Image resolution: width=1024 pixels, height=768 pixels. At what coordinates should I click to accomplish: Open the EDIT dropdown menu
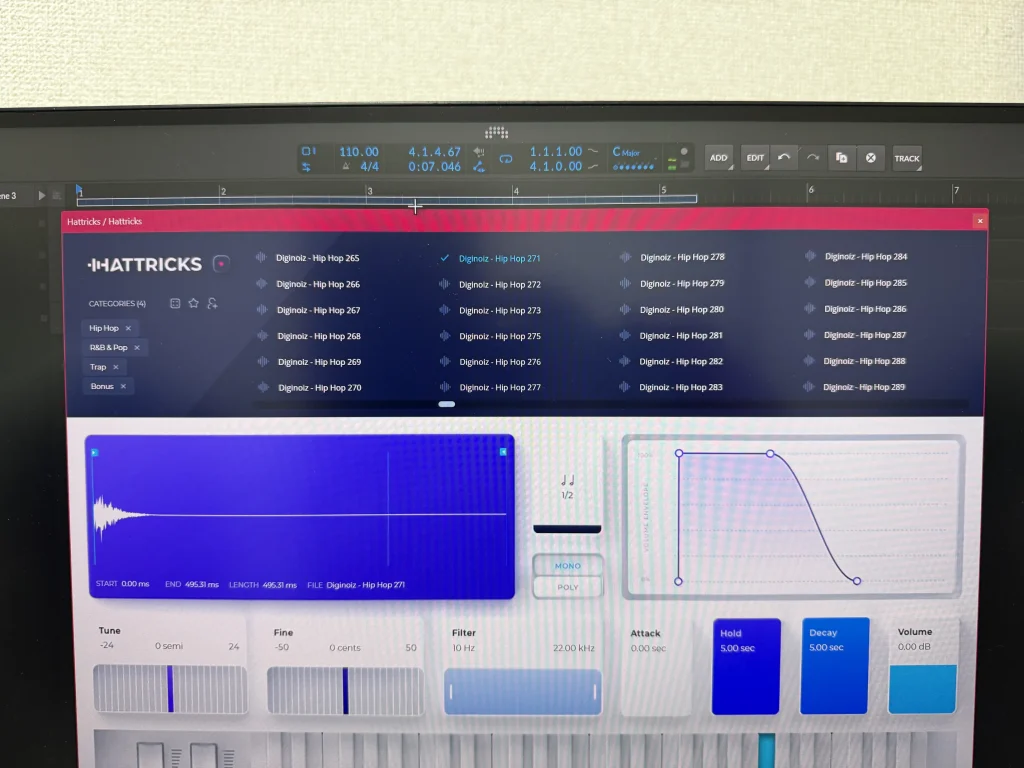pyautogui.click(x=755, y=158)
